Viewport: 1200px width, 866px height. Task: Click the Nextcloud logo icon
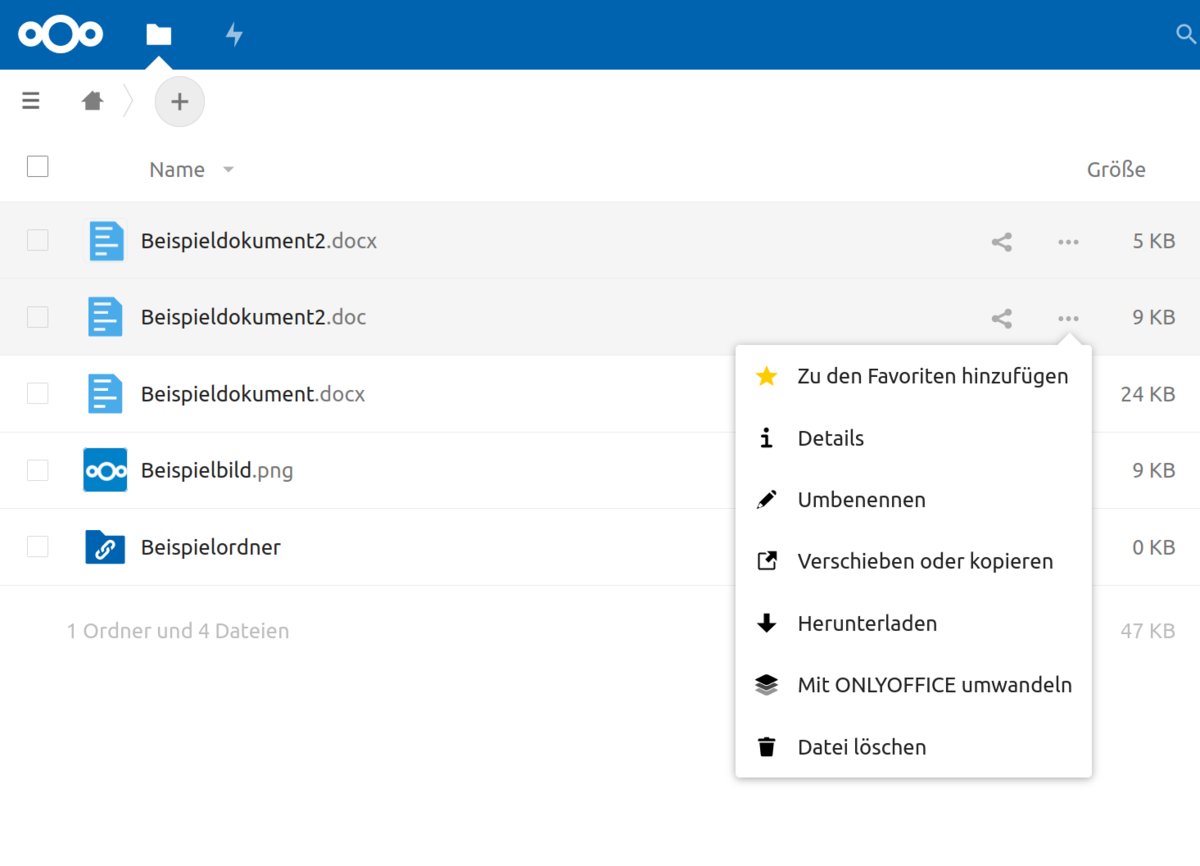(60, 35)
